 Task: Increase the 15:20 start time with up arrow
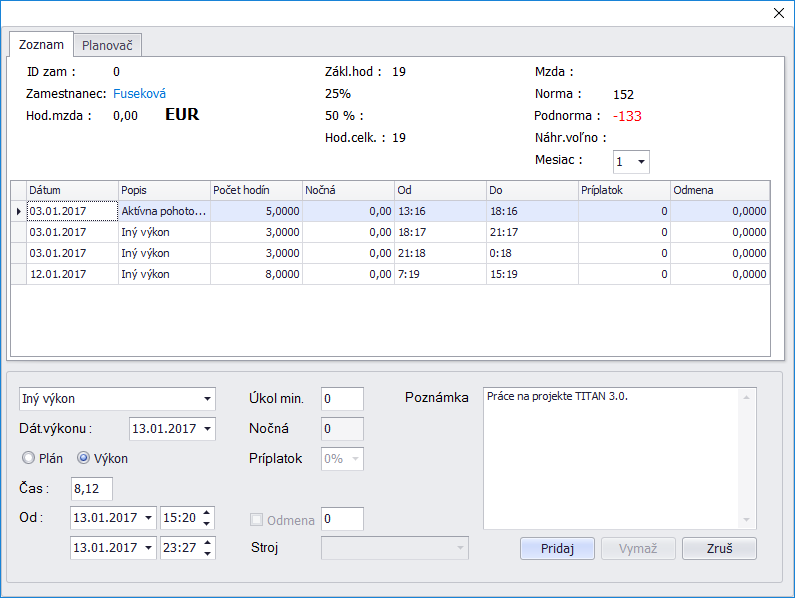tap(207, 513)
